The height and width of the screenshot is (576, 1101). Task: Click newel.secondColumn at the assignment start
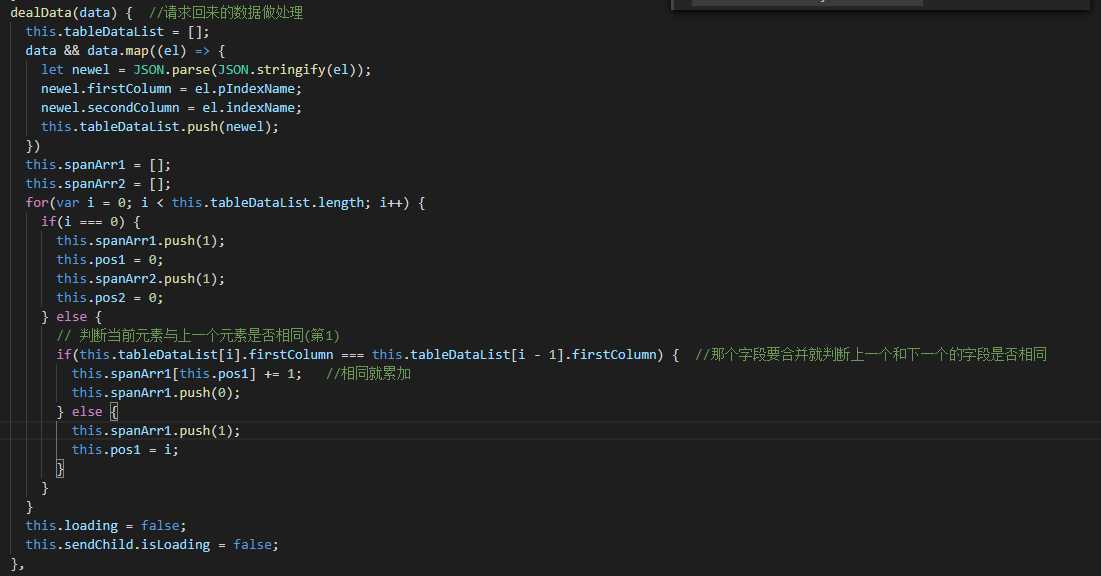(x=110, y=107)
